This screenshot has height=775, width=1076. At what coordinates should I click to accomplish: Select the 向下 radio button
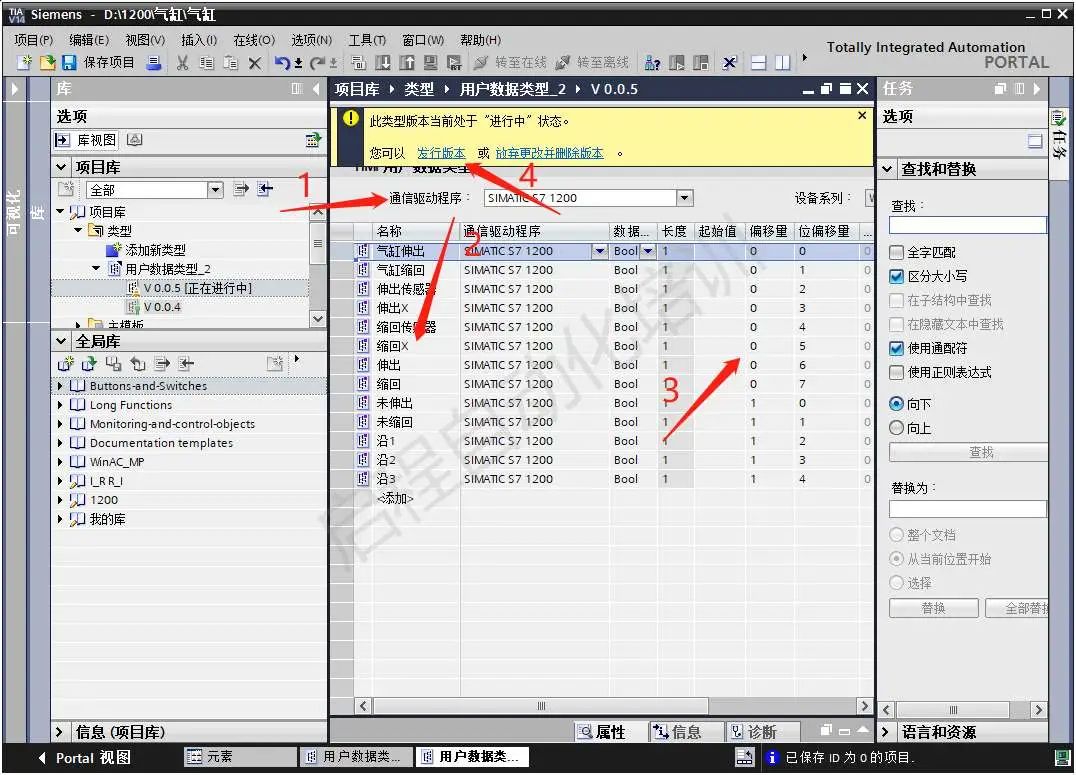(x=896, y=404)
